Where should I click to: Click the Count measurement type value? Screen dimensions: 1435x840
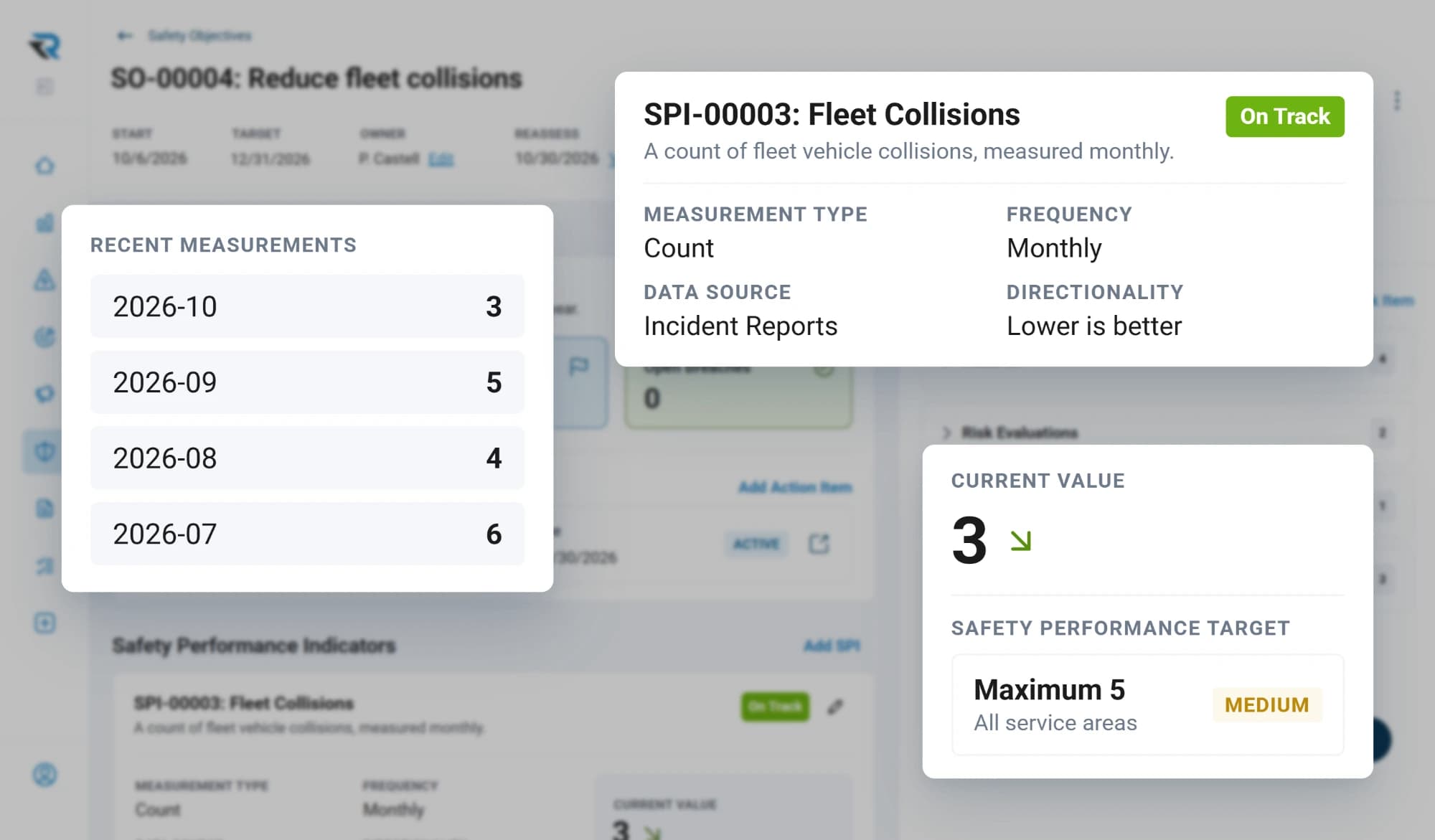tap(679, 248)
